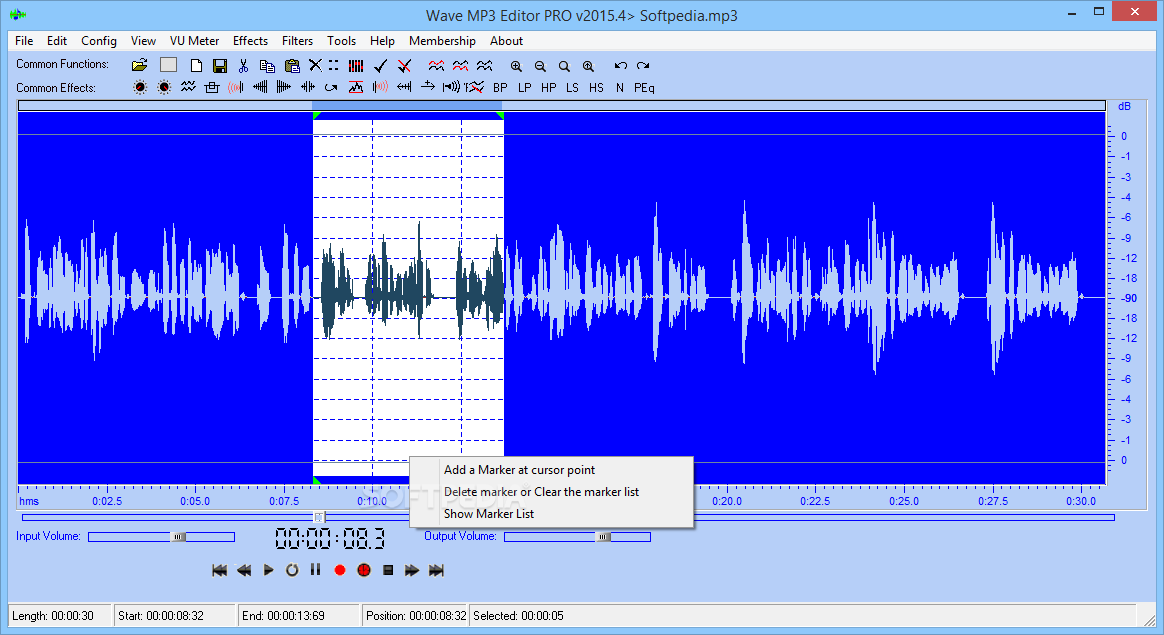The height and width of the screenshot is (635, 1164).
Task: Click the save floppy disk icon
Action: coord(220,65)
